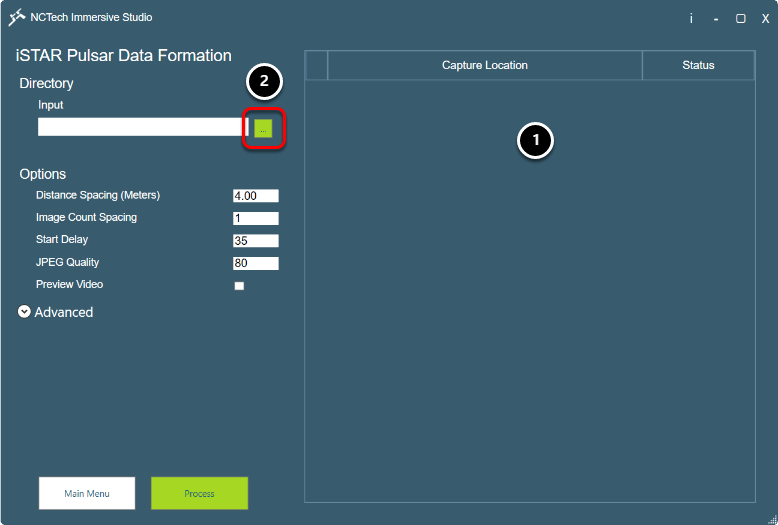
Task: Edit the Image Count Spacing value field
Action: 256,218
